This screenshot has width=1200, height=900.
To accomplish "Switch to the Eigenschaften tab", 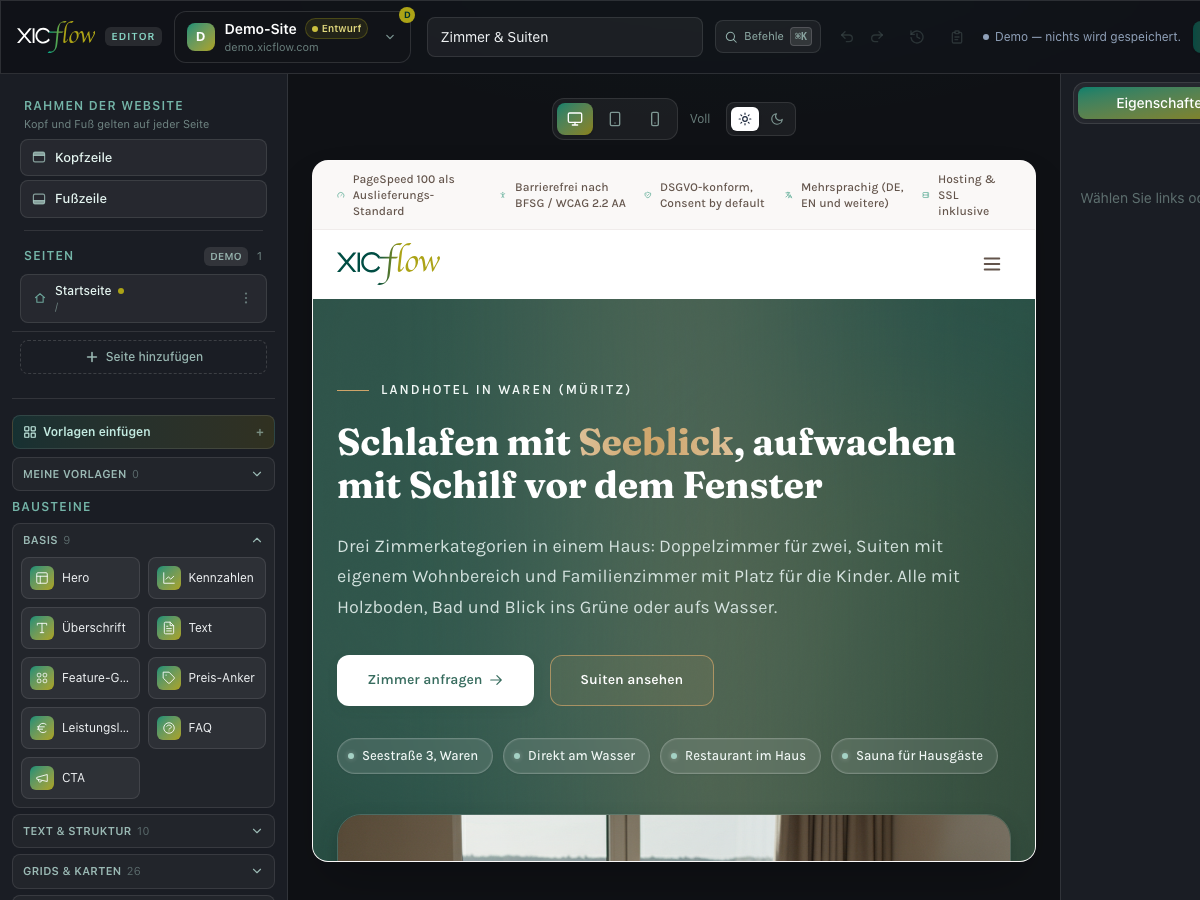I will pos(1139,103).
